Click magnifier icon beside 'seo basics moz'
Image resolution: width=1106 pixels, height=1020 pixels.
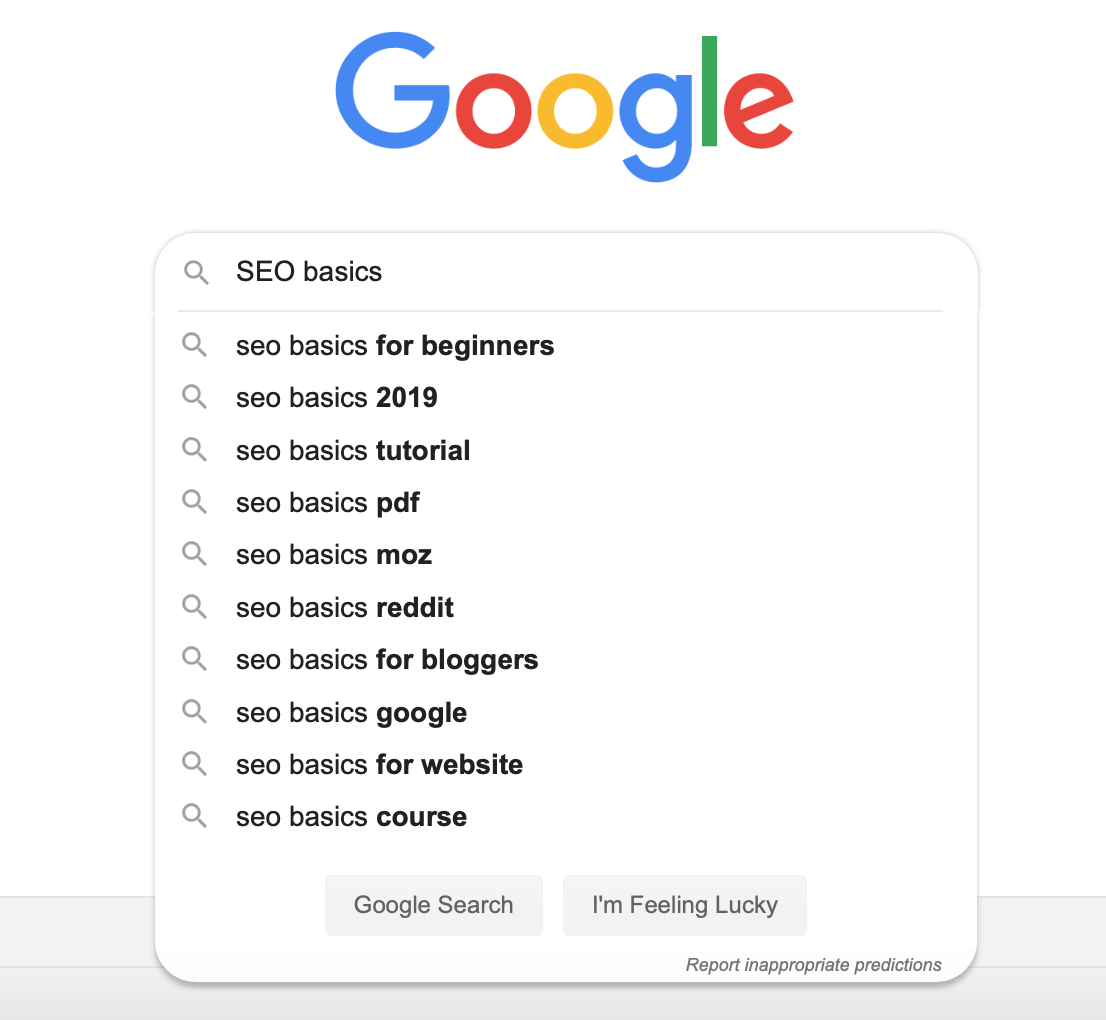pyautogui.click(x=194, y=554)
